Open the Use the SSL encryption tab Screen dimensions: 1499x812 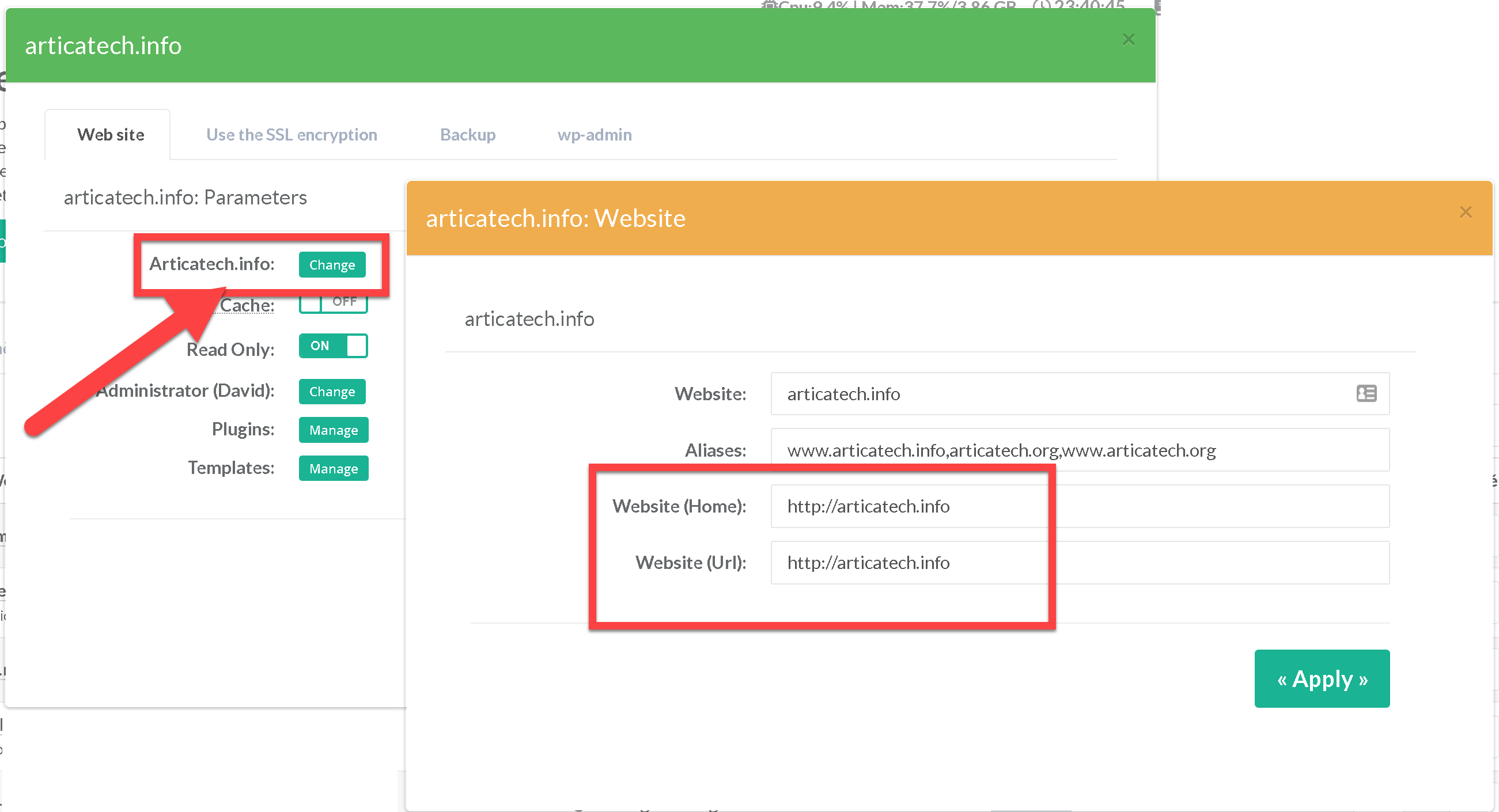pos(292,135)
